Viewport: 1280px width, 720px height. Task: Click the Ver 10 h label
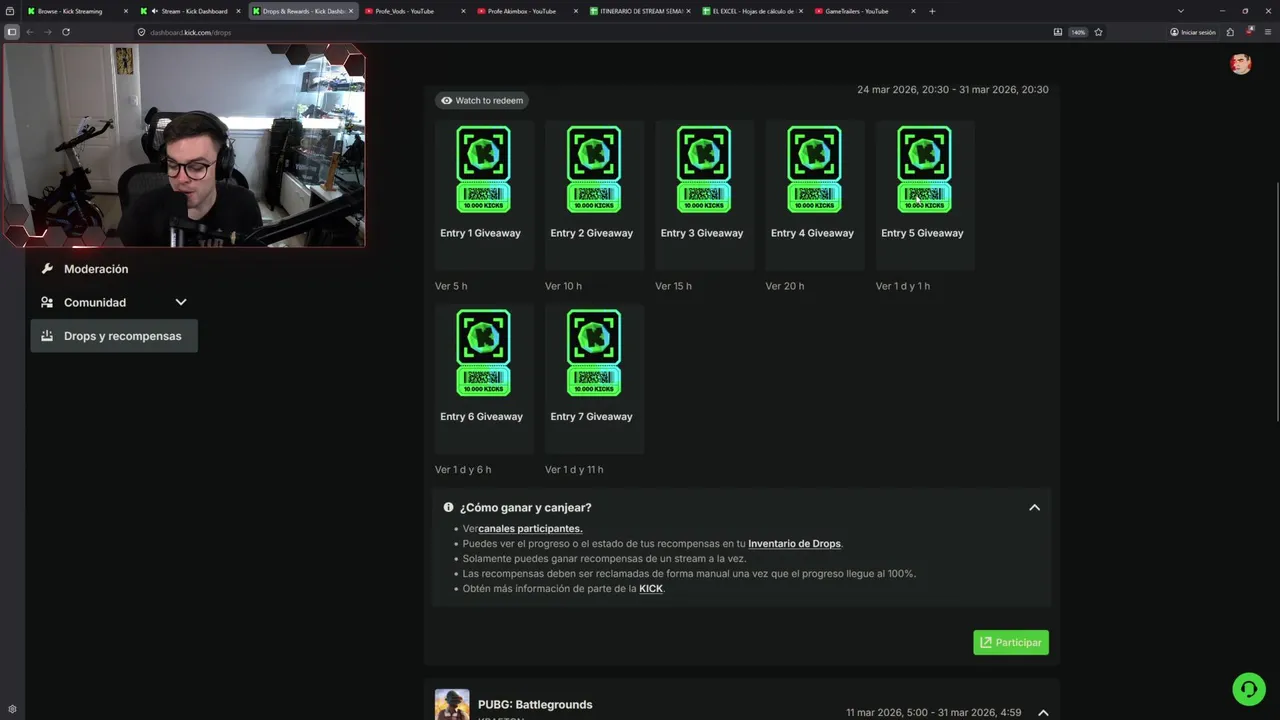563,286
